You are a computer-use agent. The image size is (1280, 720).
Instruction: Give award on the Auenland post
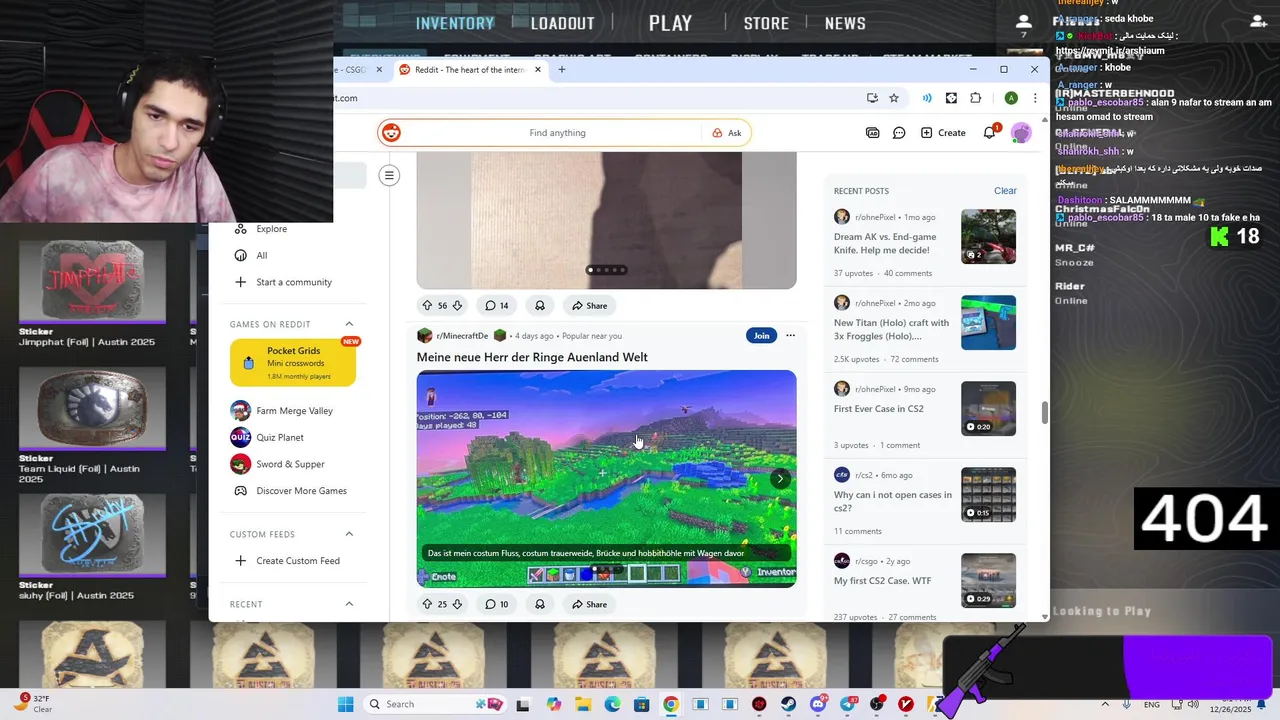[539, 604]
